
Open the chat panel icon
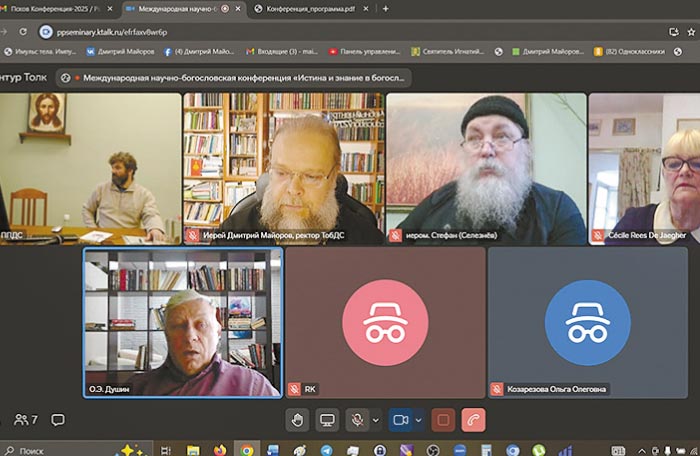58,420
